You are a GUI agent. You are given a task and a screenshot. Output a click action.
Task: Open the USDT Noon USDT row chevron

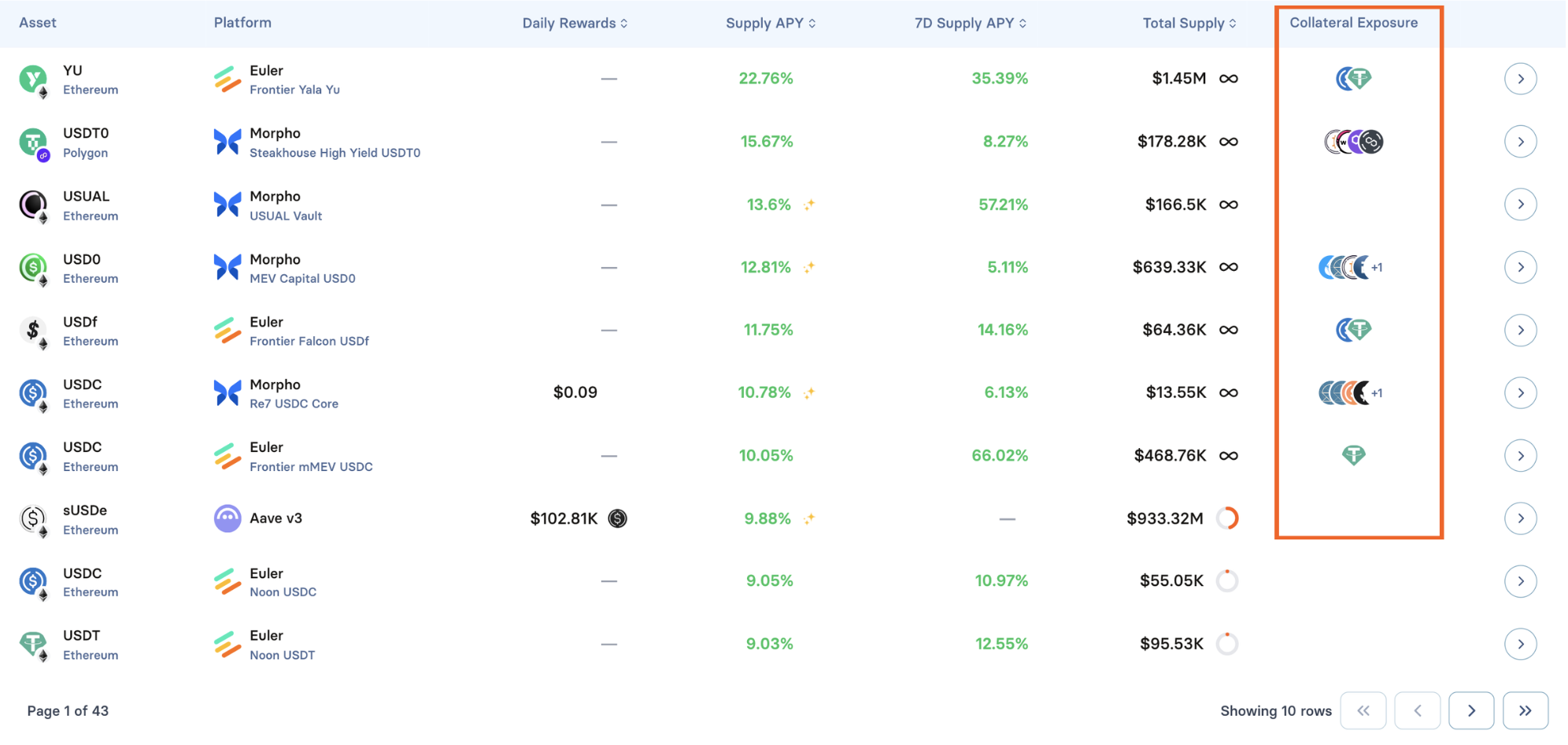pos(1520,644)
